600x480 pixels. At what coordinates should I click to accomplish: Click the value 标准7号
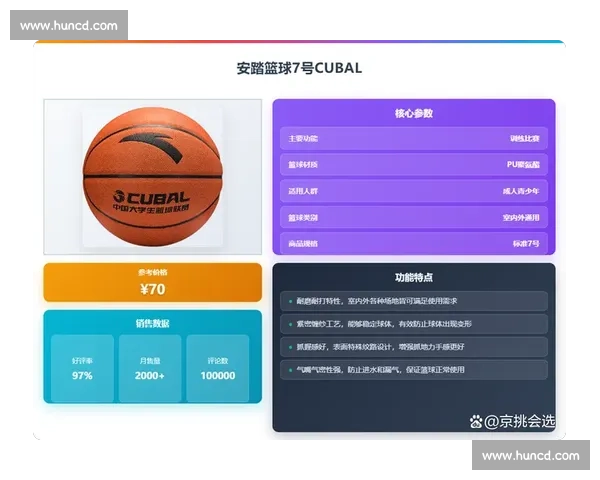(526, 243)
